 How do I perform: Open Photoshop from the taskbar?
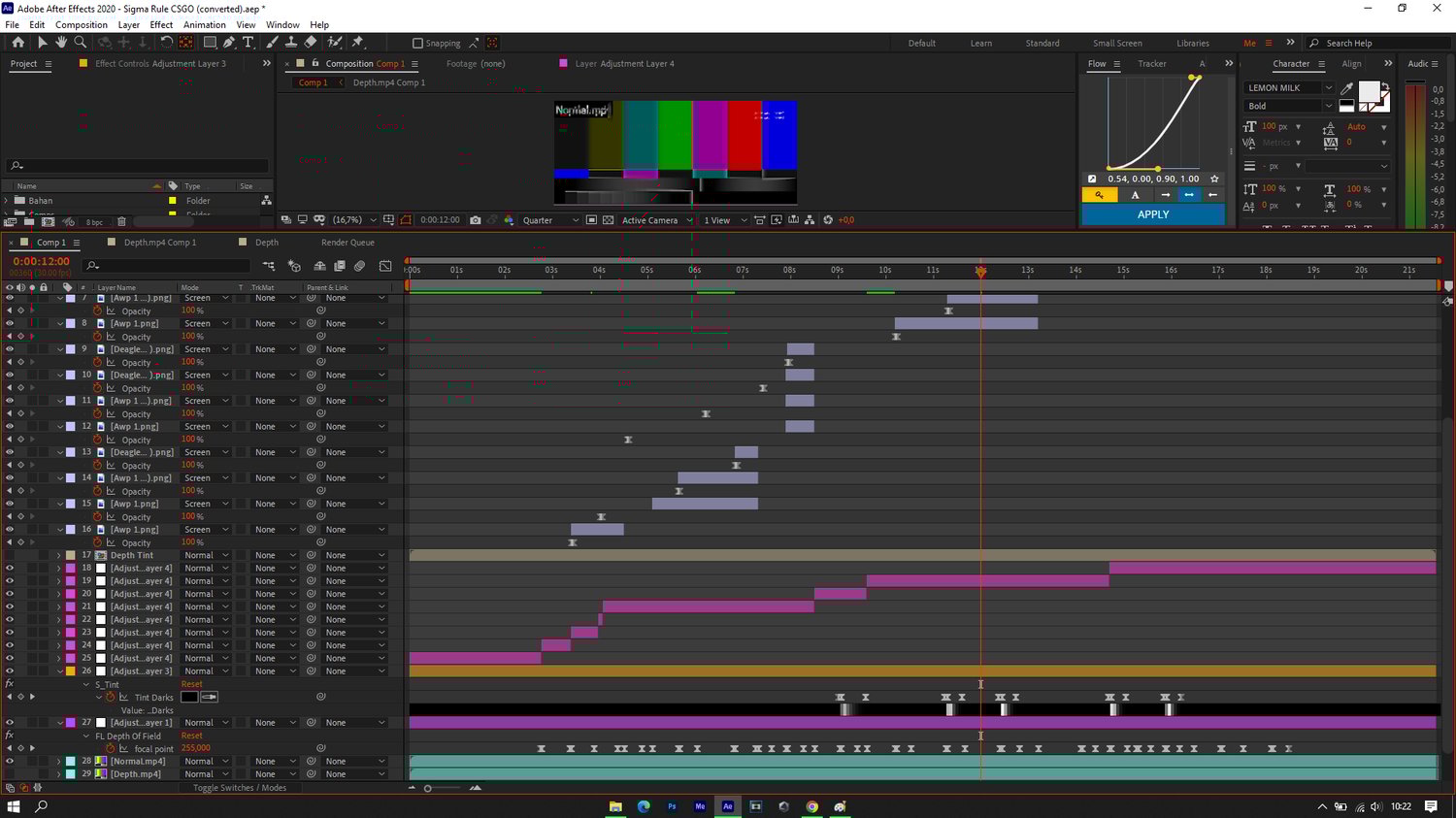coord(672,806)
